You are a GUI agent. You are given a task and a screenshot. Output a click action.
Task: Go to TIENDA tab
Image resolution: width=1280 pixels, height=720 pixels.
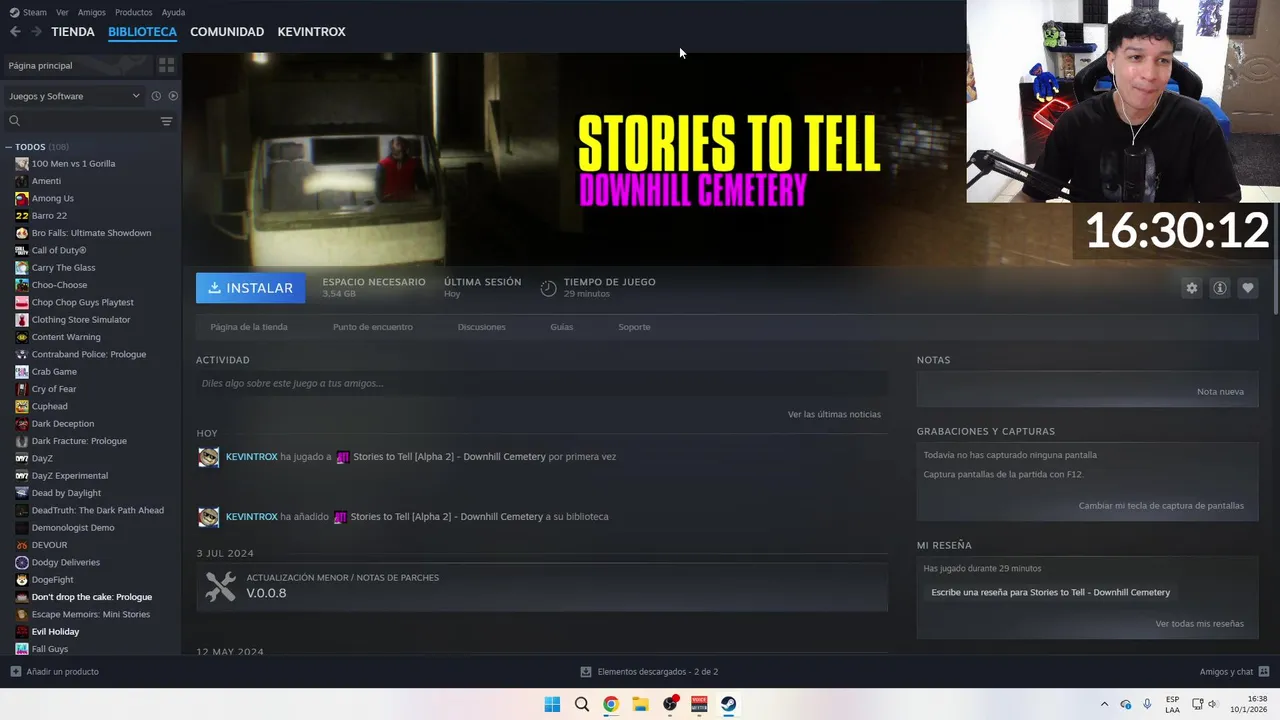click(73, 32)
